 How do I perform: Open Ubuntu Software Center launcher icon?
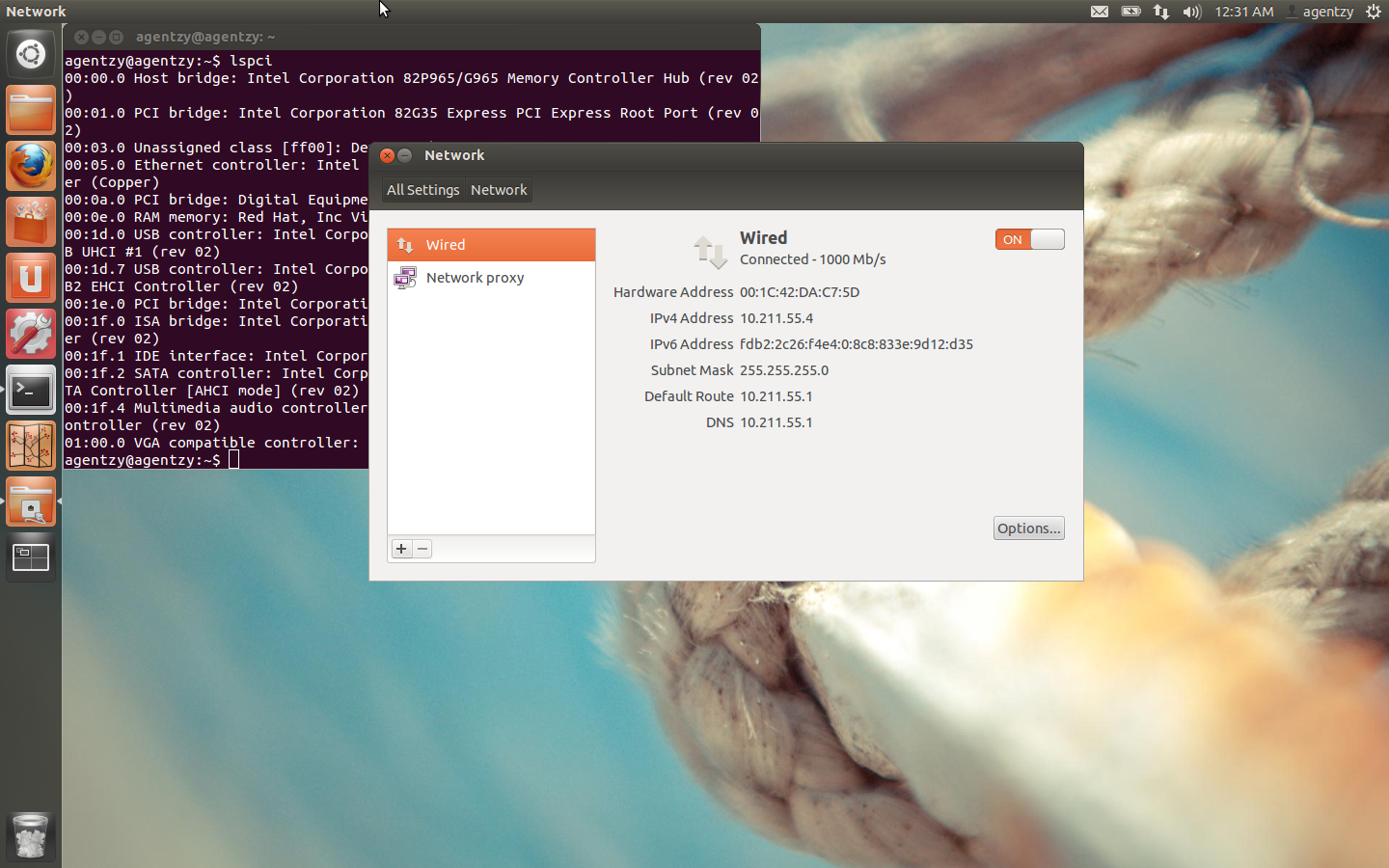coord(31,222)
